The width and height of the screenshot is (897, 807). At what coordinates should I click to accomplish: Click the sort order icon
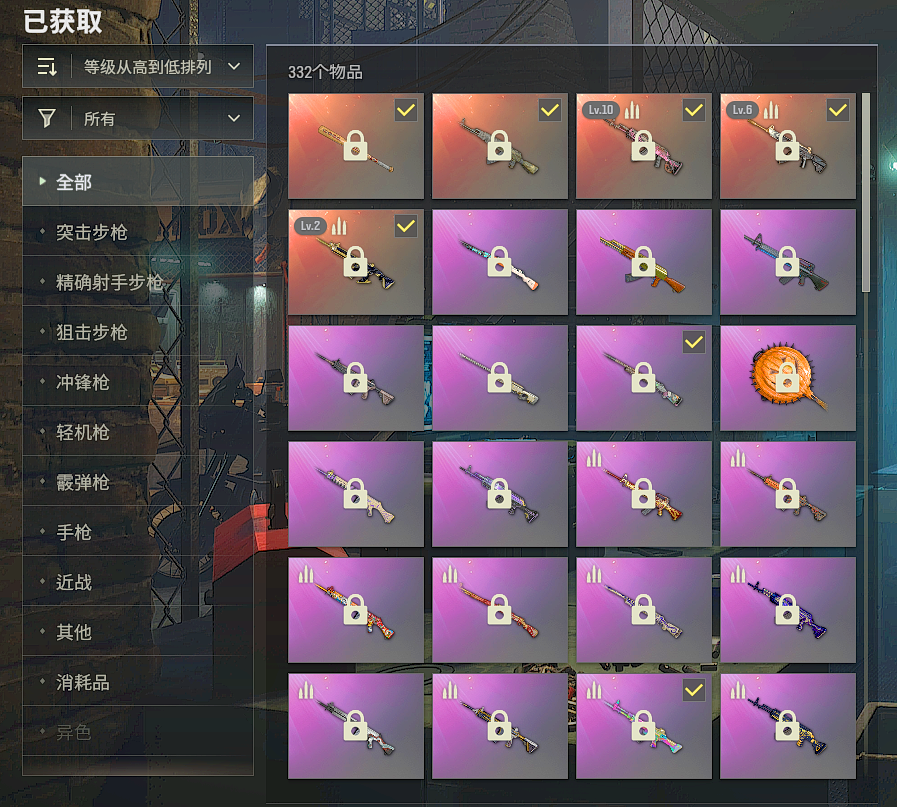(46, 66)
